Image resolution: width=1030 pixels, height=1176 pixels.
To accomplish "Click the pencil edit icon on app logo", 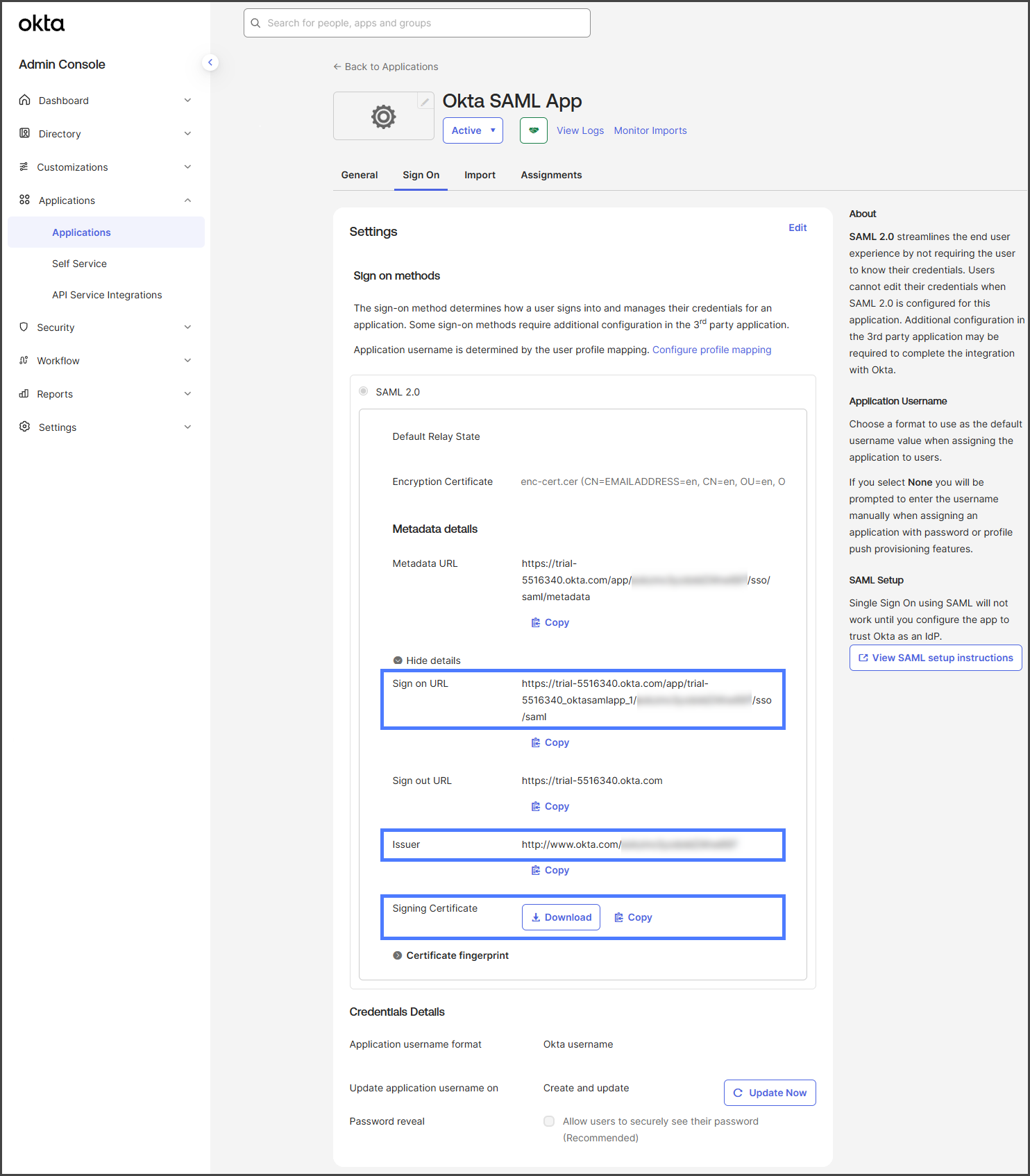I will click(x=424, y=102).
